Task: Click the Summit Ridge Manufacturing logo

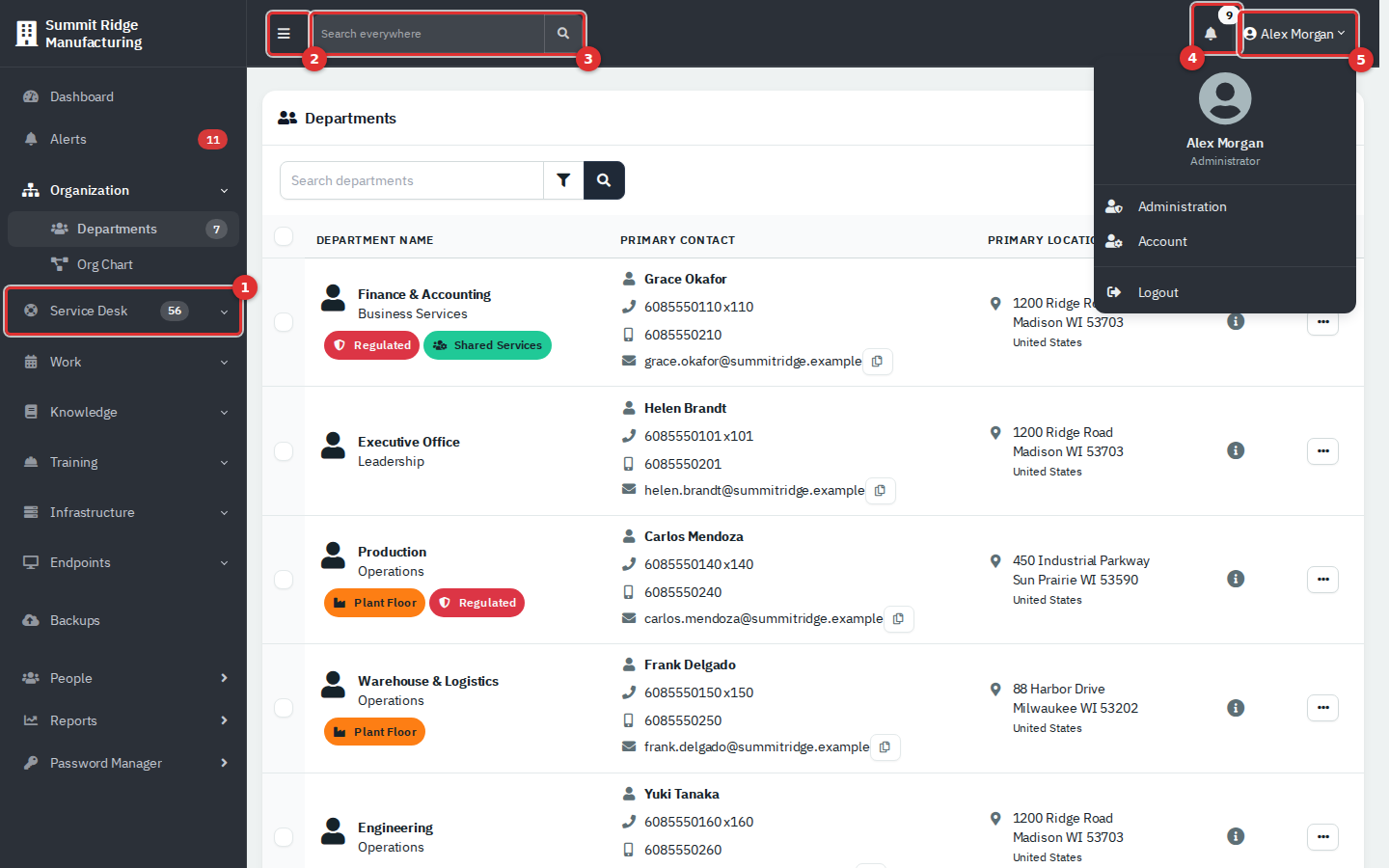Action: pos(79,34)
